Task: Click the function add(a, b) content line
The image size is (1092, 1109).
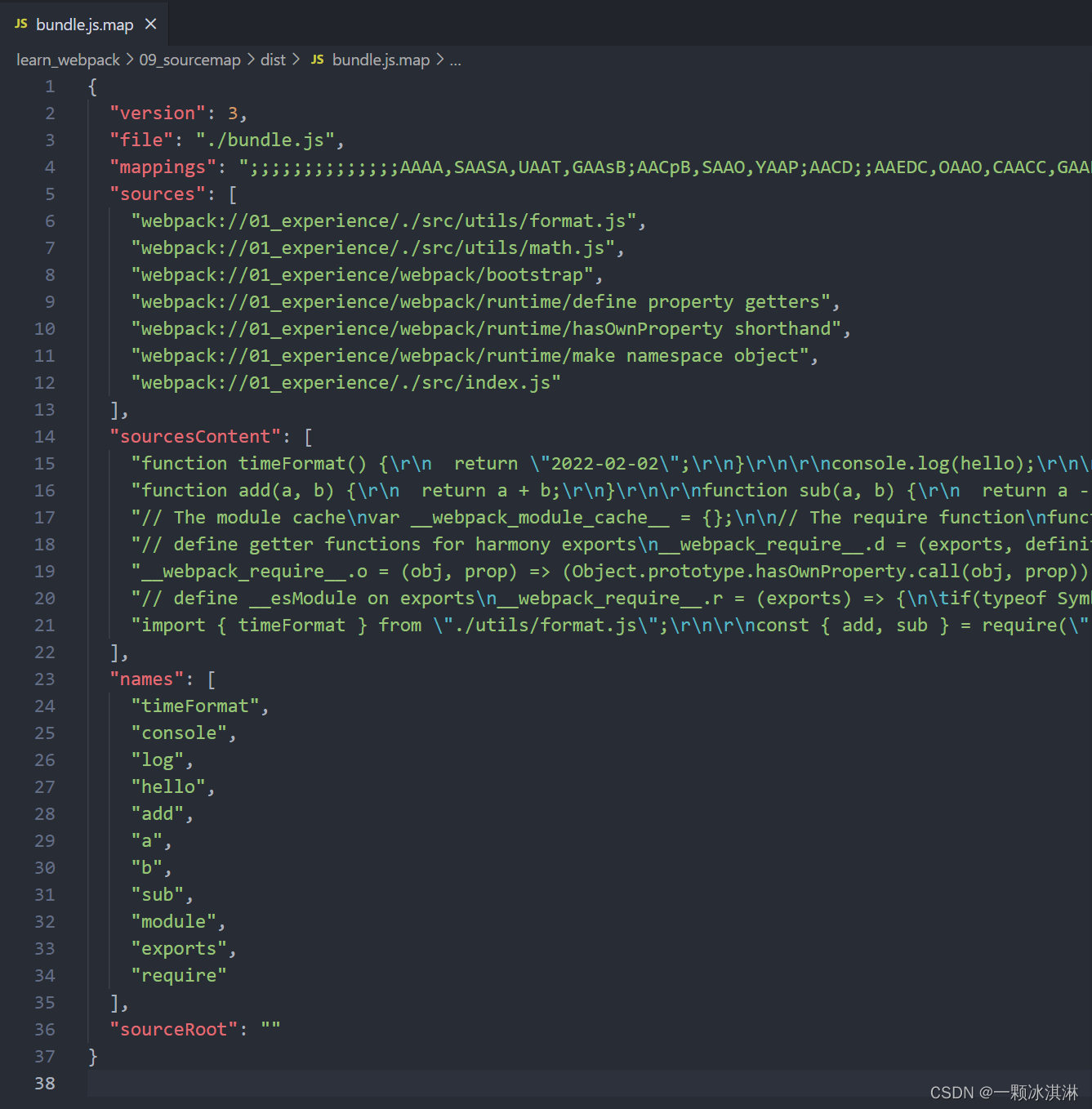Action: [611, 491]
